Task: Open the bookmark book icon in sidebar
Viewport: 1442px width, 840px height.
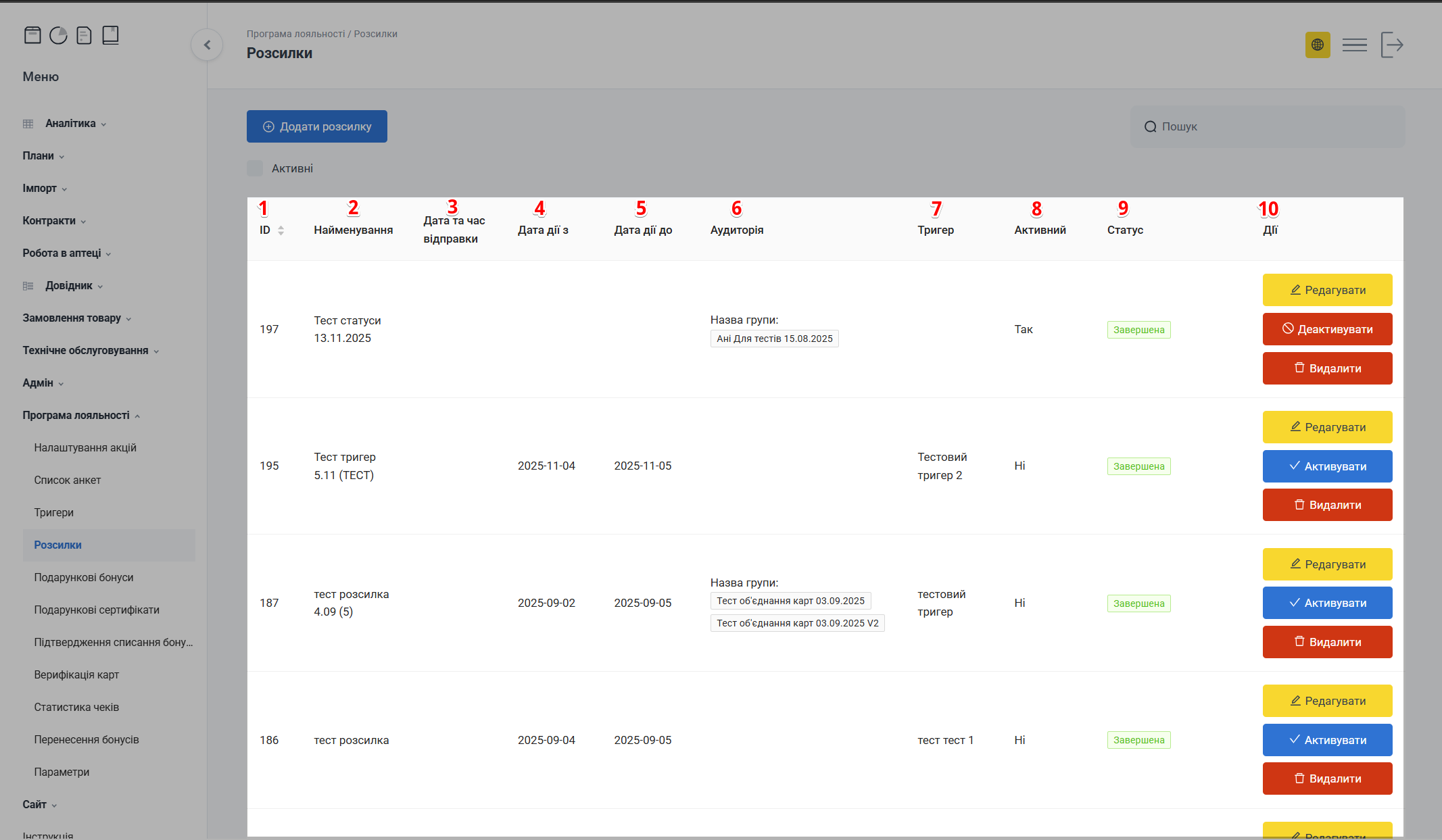Action: (110, 35)
